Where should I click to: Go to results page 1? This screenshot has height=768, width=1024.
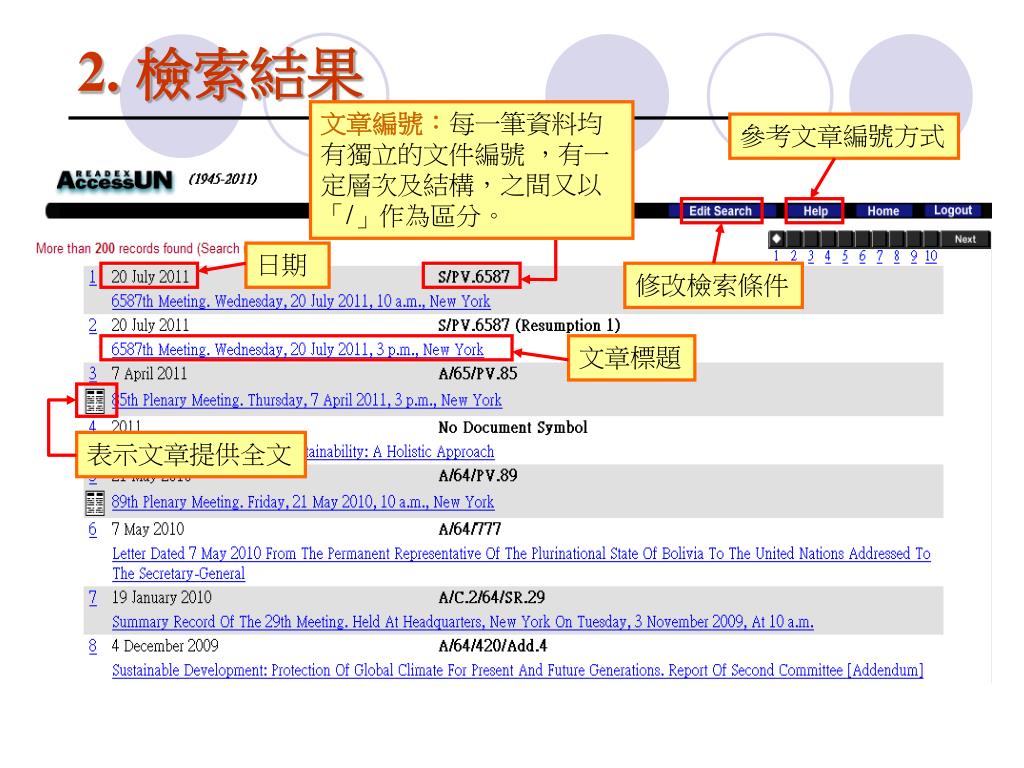click(x=776, y=256)
